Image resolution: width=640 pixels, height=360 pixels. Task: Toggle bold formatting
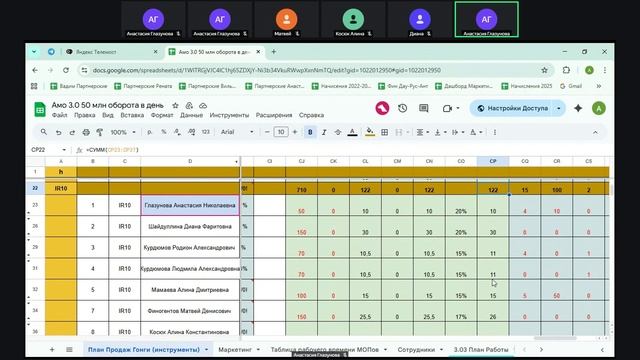pos(310,132)
